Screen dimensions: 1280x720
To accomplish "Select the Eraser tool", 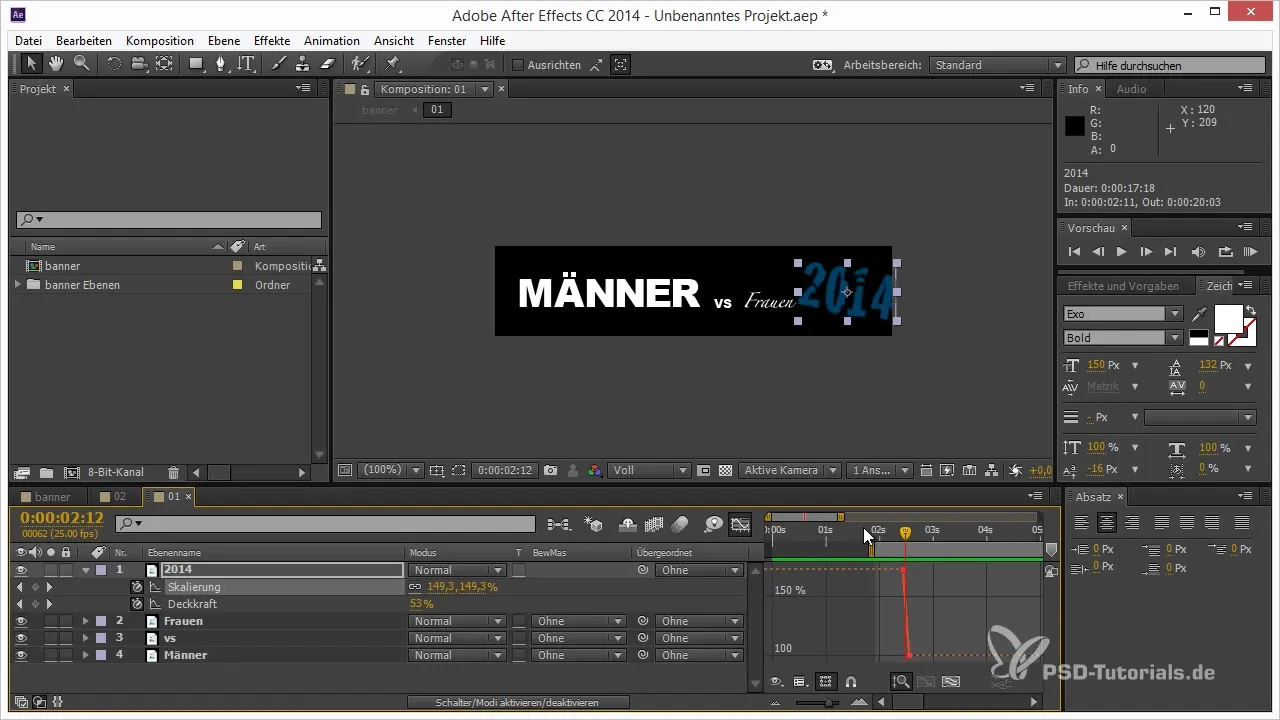I will click(x=327, y=64).
